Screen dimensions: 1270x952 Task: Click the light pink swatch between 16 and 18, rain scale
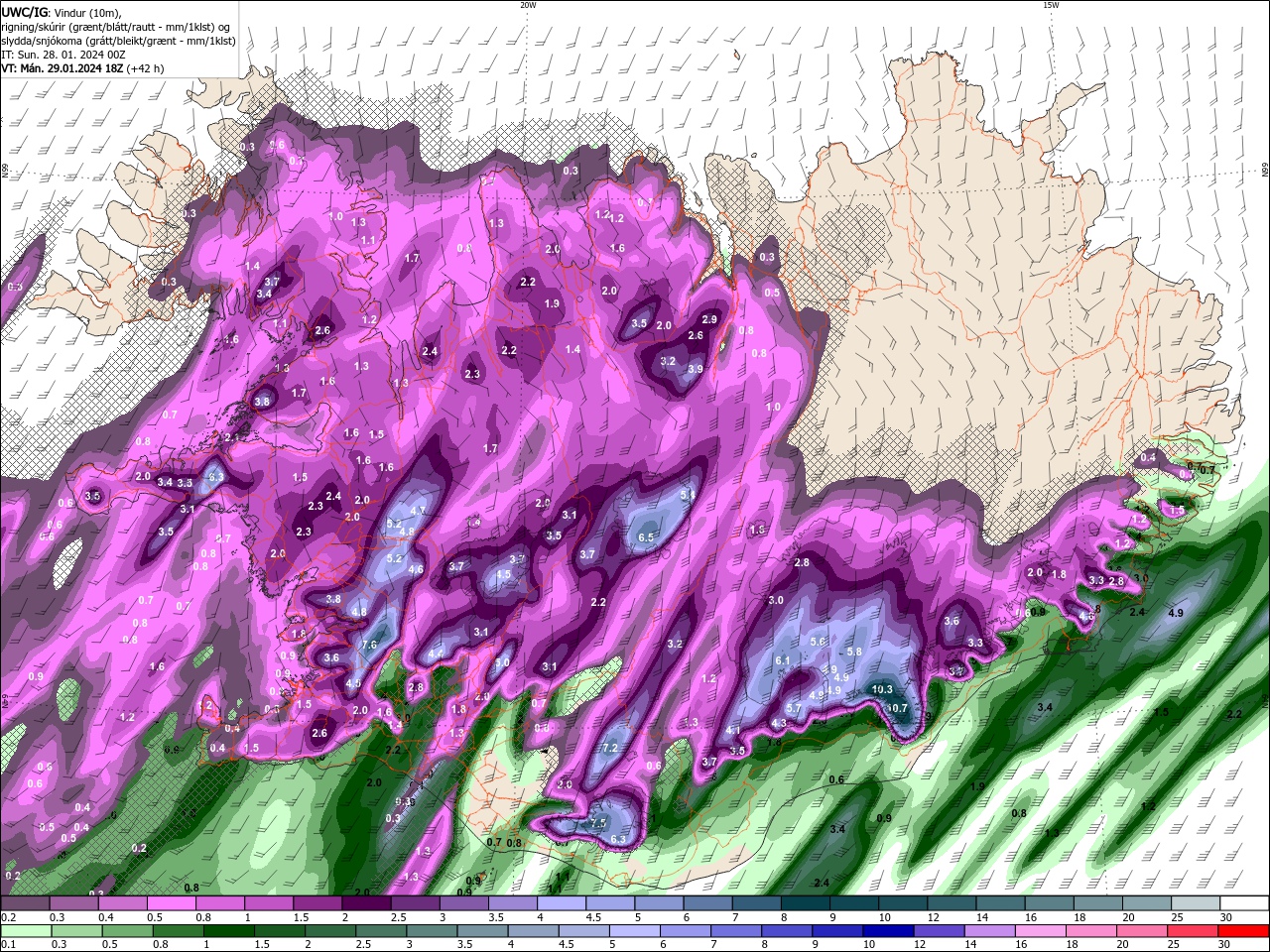tap(1042, 931)
